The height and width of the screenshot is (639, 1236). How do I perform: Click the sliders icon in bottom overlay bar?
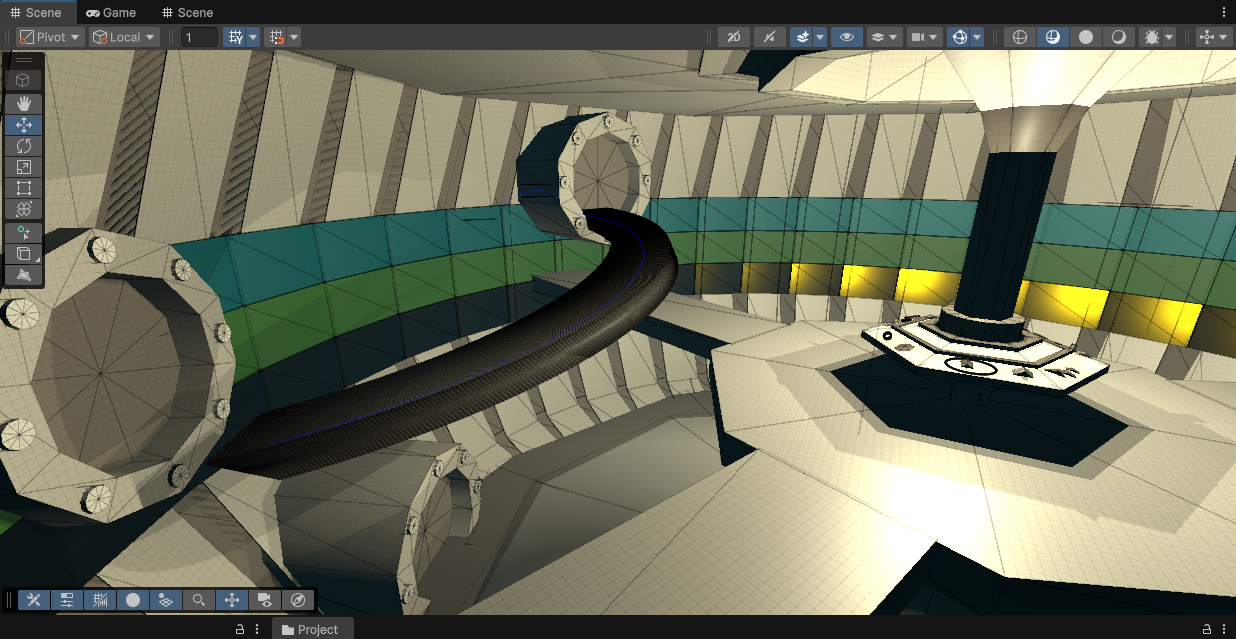coord(67,600)
